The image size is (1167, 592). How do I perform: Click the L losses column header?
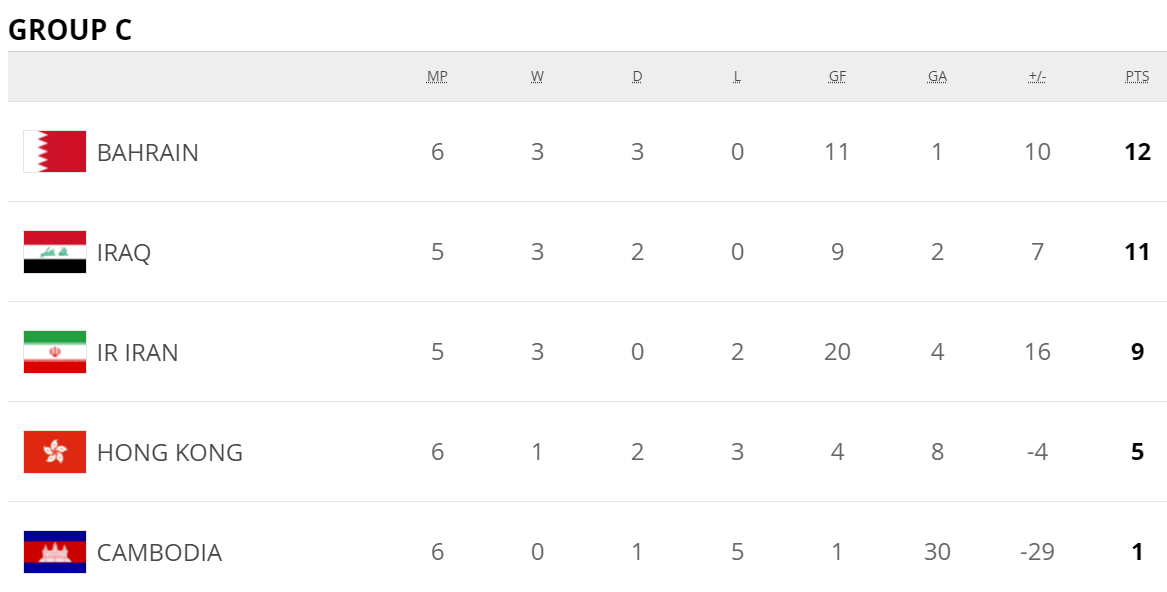tap(737, 77)
